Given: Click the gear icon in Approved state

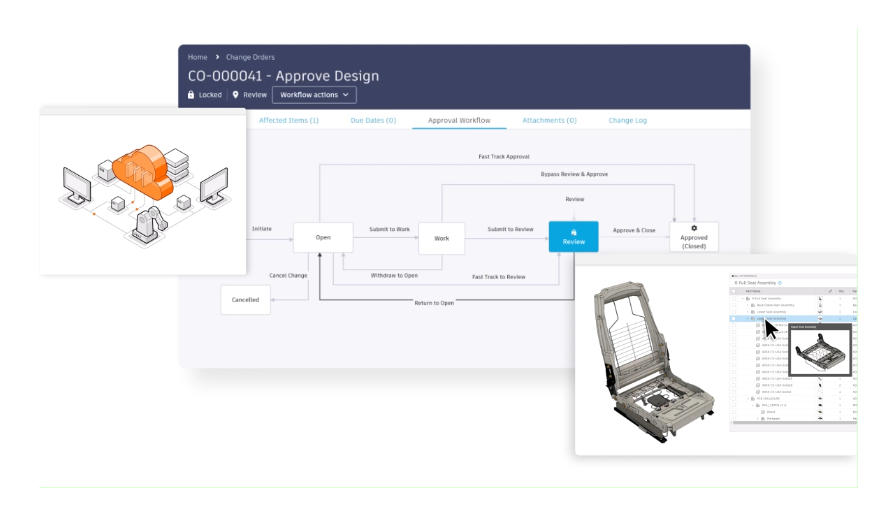Looking at the screenshot, I should tap(694, 228).
